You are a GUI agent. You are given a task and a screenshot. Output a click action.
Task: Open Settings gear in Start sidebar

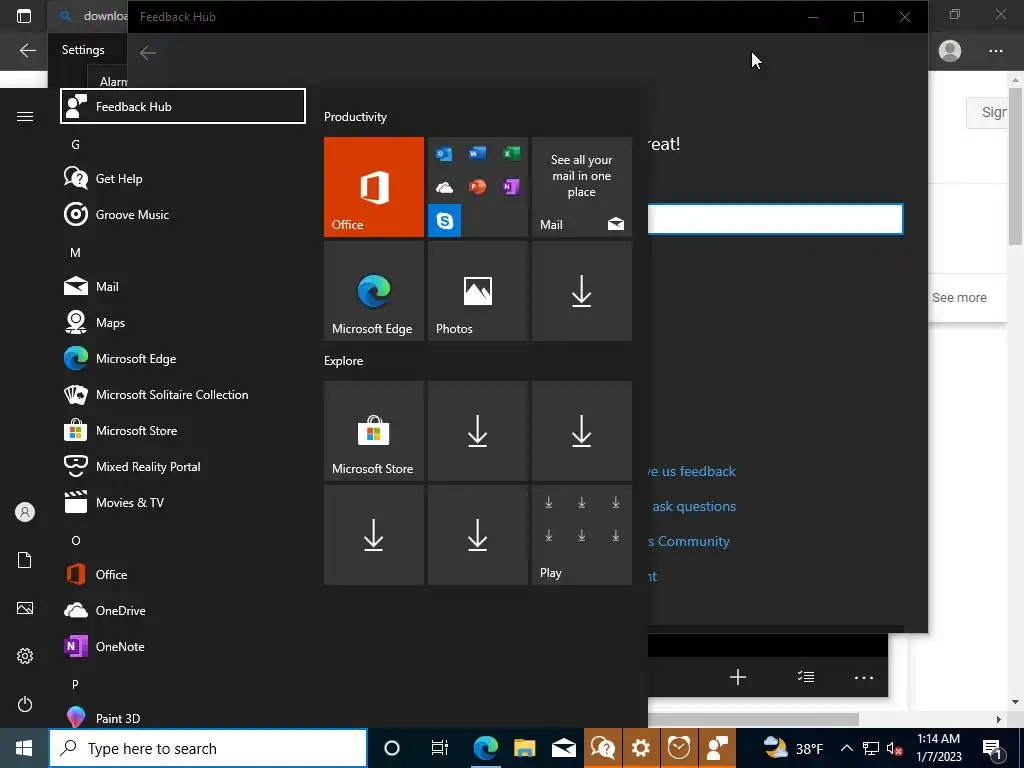pos(25,656)
